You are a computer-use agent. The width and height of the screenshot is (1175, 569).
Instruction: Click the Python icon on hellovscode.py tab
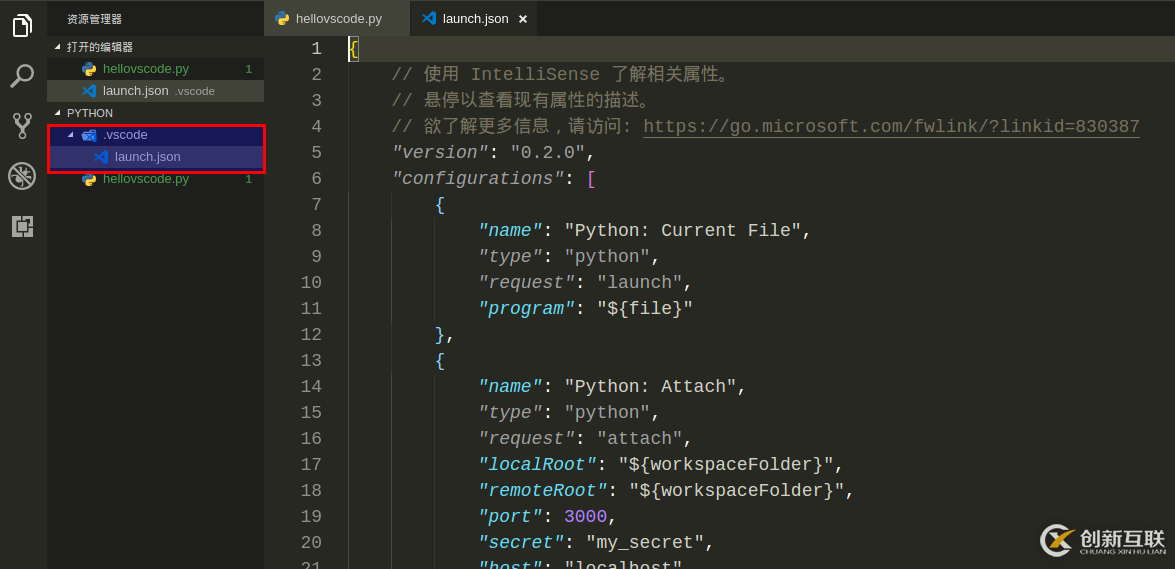point(282,19)
